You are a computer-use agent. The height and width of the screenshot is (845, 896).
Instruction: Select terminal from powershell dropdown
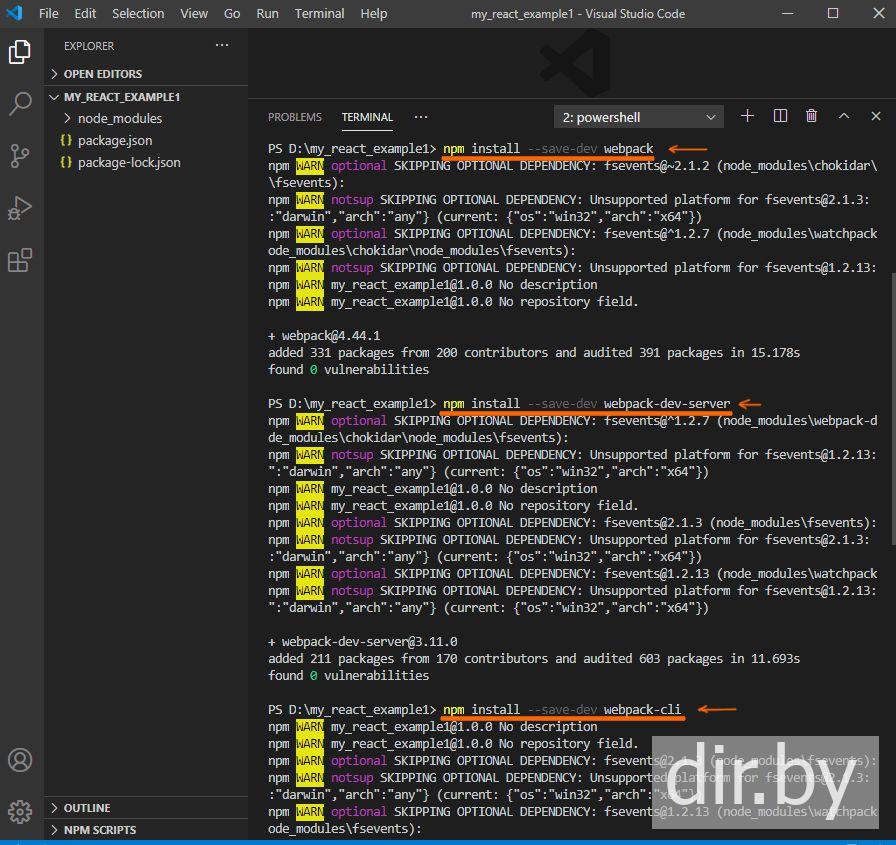(638, 117)
